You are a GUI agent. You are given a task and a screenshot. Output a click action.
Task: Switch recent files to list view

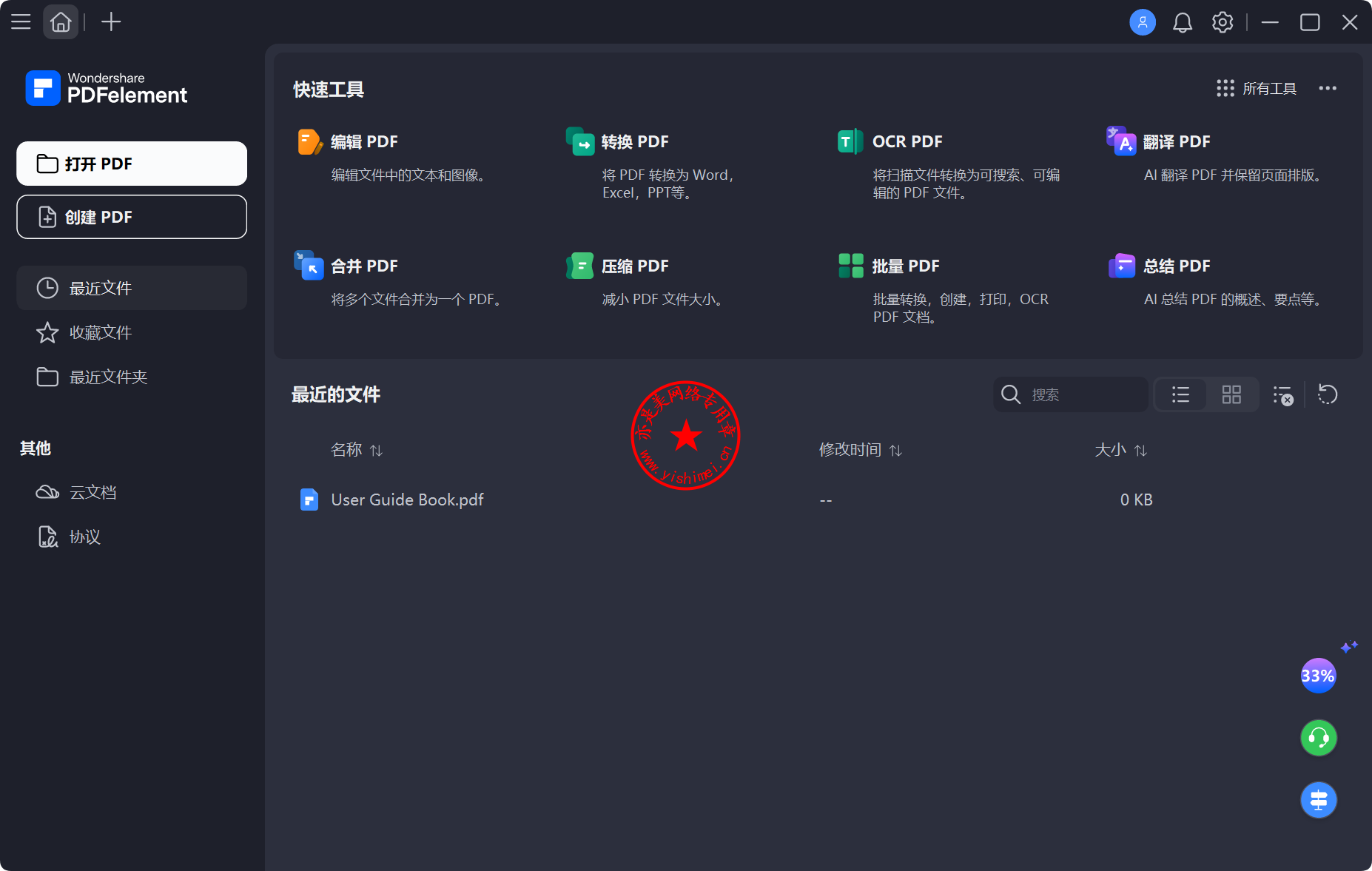[x=1181, y=395]
